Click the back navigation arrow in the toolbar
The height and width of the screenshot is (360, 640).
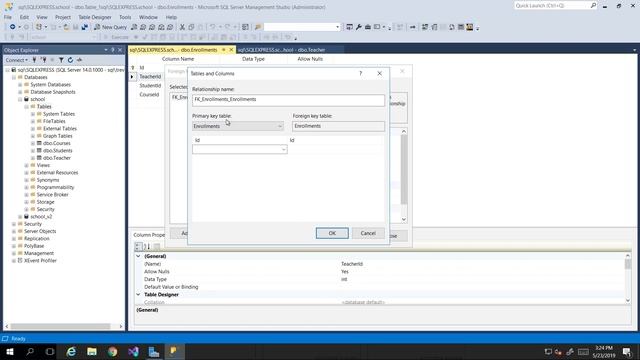[13, 27]
